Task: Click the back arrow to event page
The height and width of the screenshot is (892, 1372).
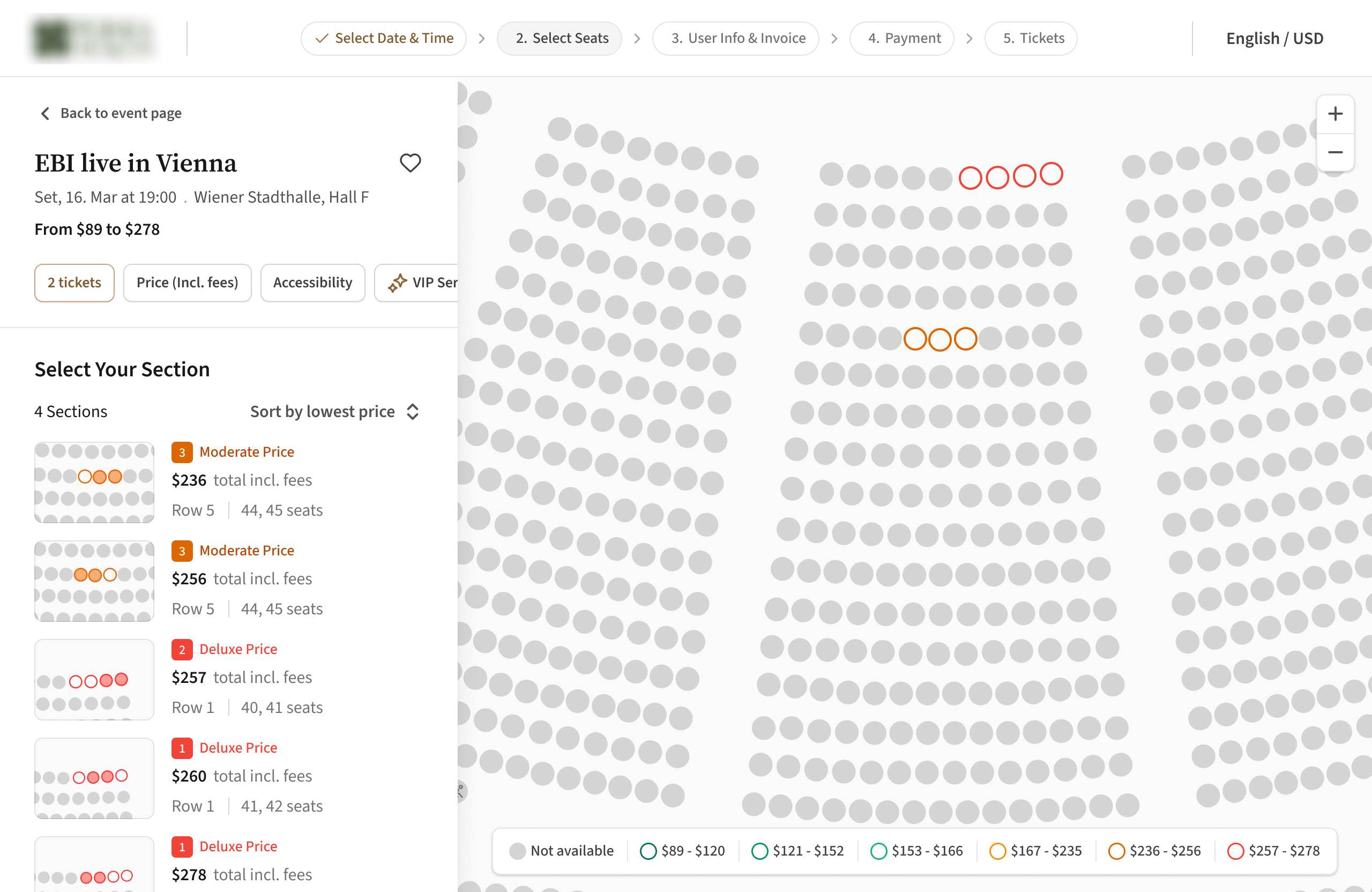Action: coord(46,113)
